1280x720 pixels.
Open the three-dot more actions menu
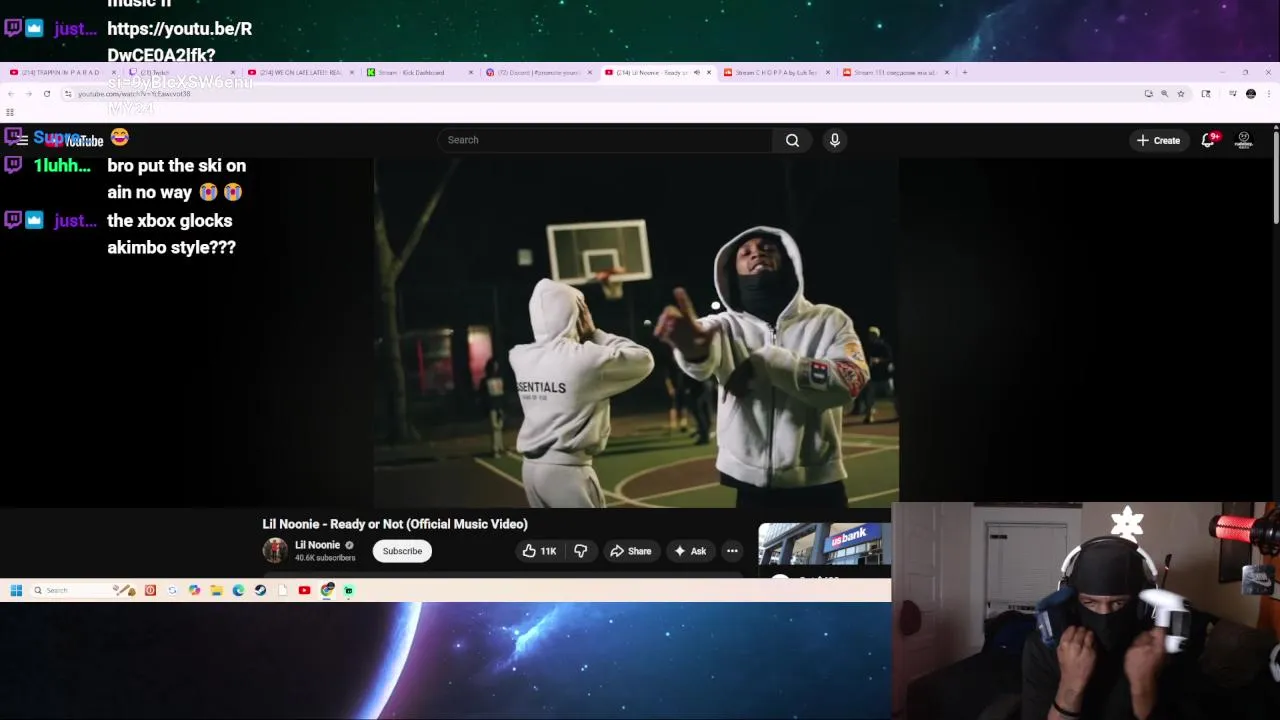coord(732,551)
